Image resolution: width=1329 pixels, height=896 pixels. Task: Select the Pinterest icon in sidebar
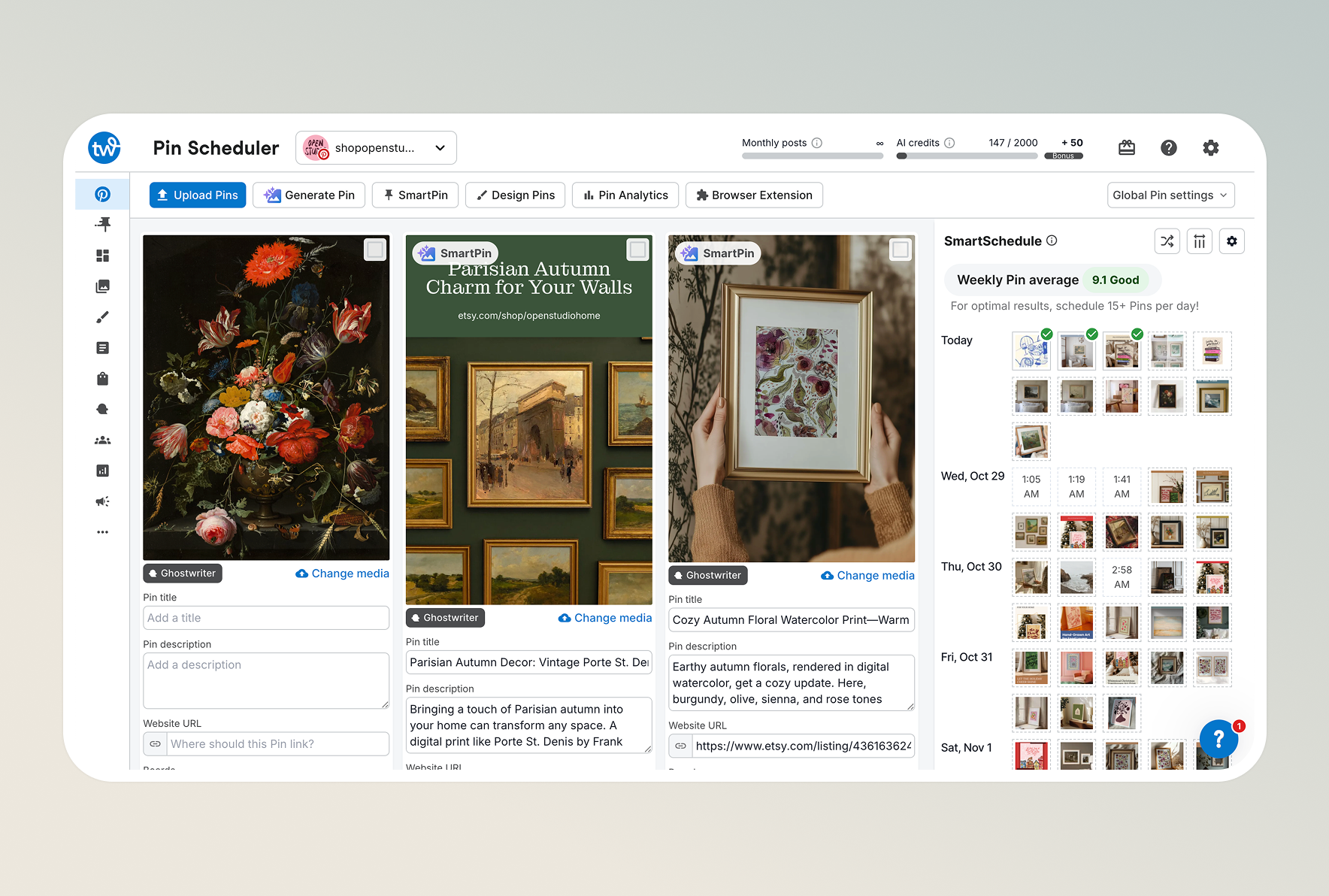point(103,194)
